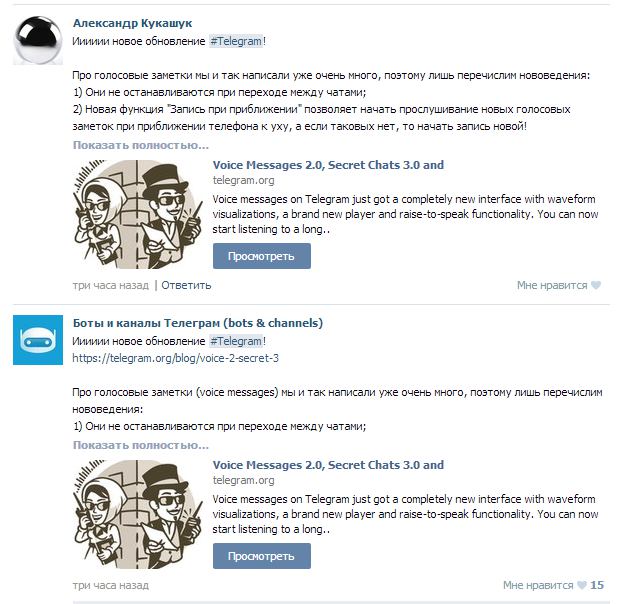
Task: Click the Просмотреть button in second post
Action: tap(261, 556)
